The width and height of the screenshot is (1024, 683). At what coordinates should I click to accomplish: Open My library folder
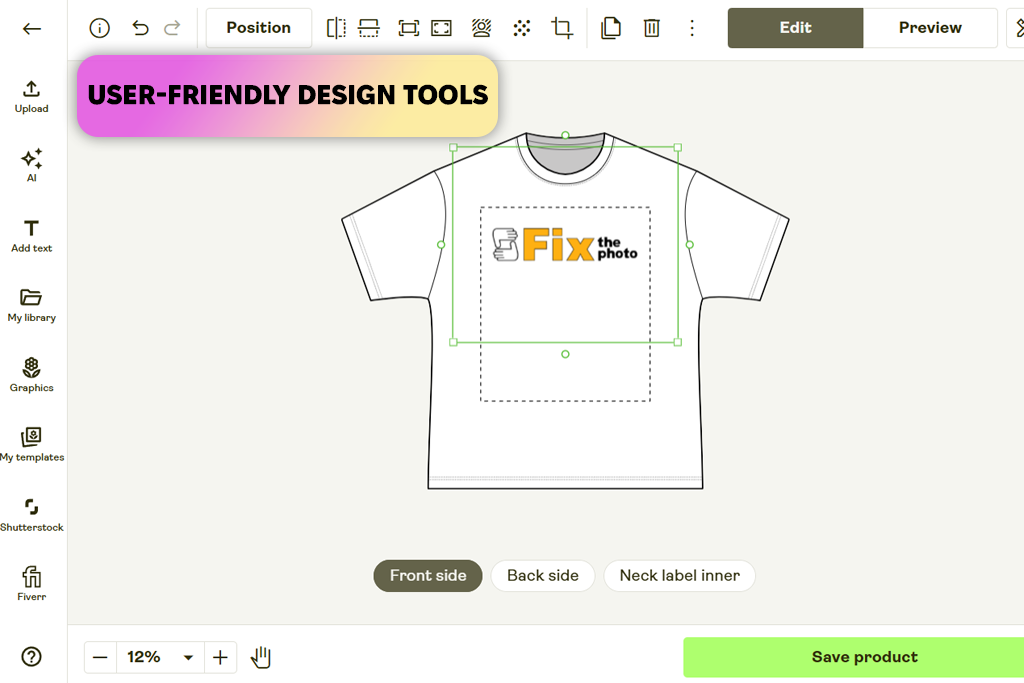(31, 306)
